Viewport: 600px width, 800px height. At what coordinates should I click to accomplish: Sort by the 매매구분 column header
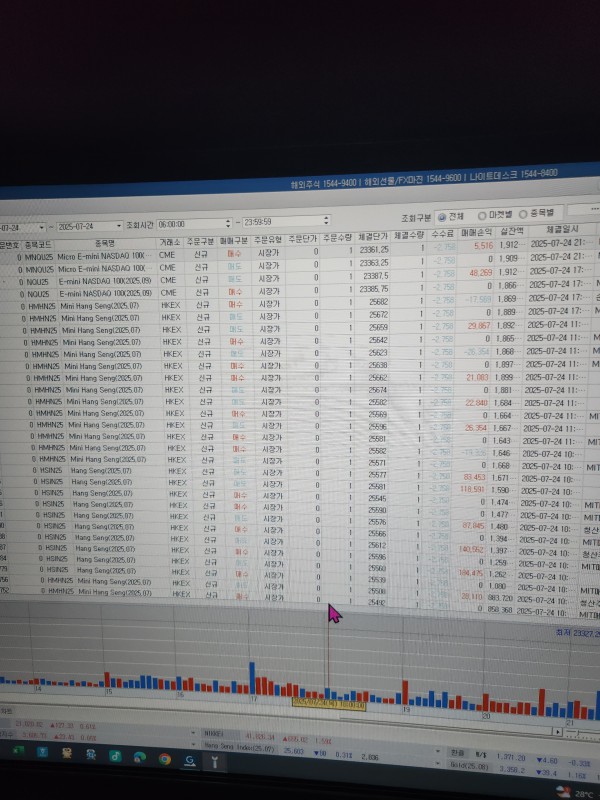tap(234, 240)
